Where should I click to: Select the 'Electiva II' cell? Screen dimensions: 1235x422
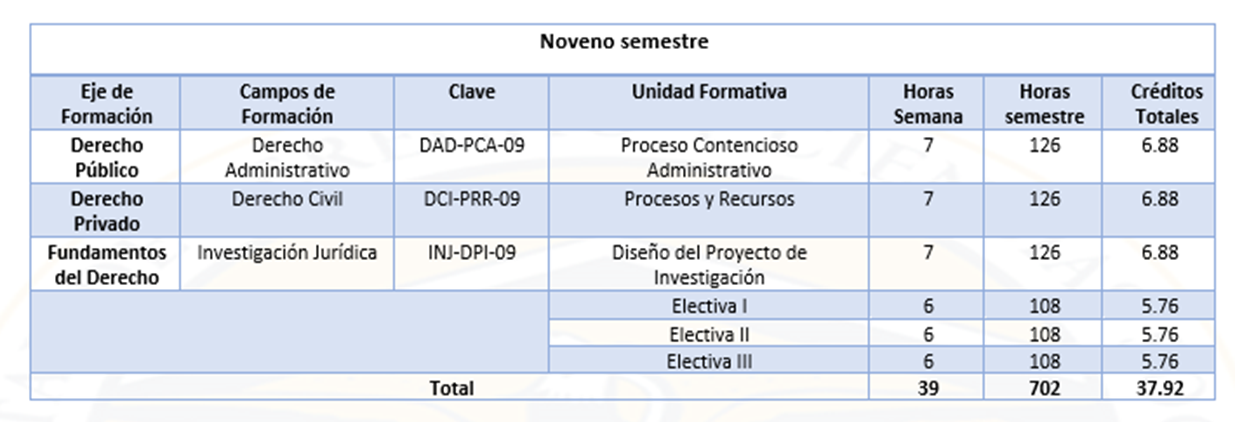click(709, 334)
